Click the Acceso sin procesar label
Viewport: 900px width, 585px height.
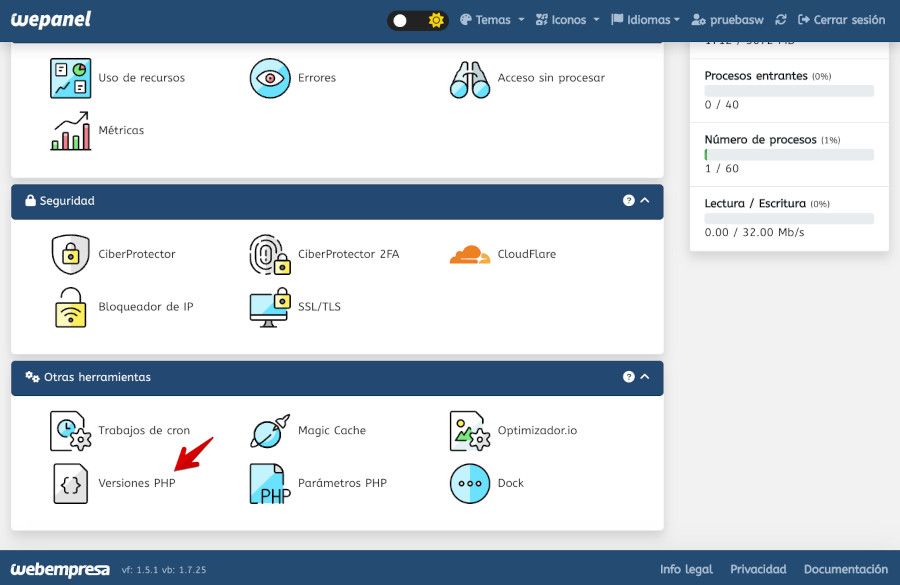[x=551, y=78]
